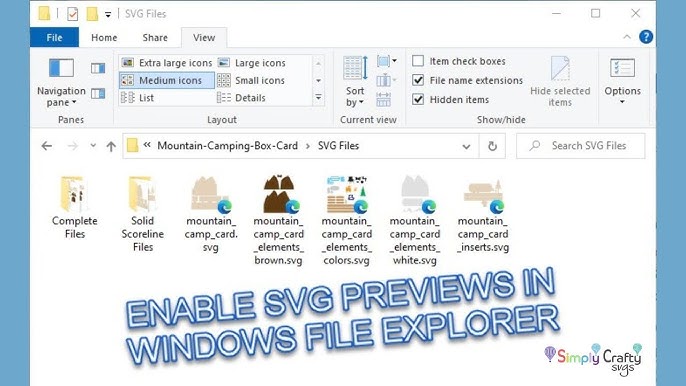Uncheck Hidden items
686x386 pixels.
point(451,100)
